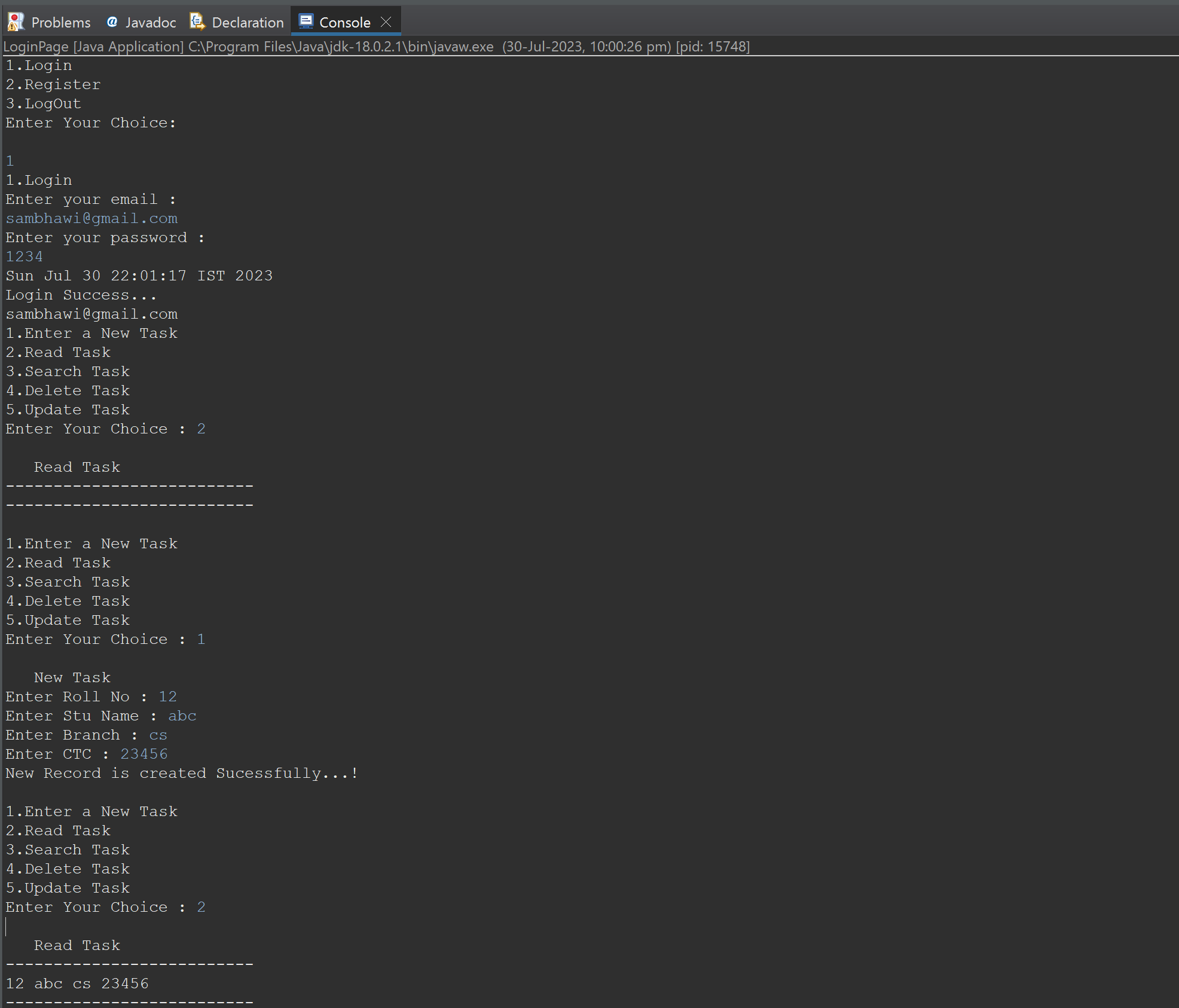
Task: Click the Javadoc @ icon
Action: point(112,22)
